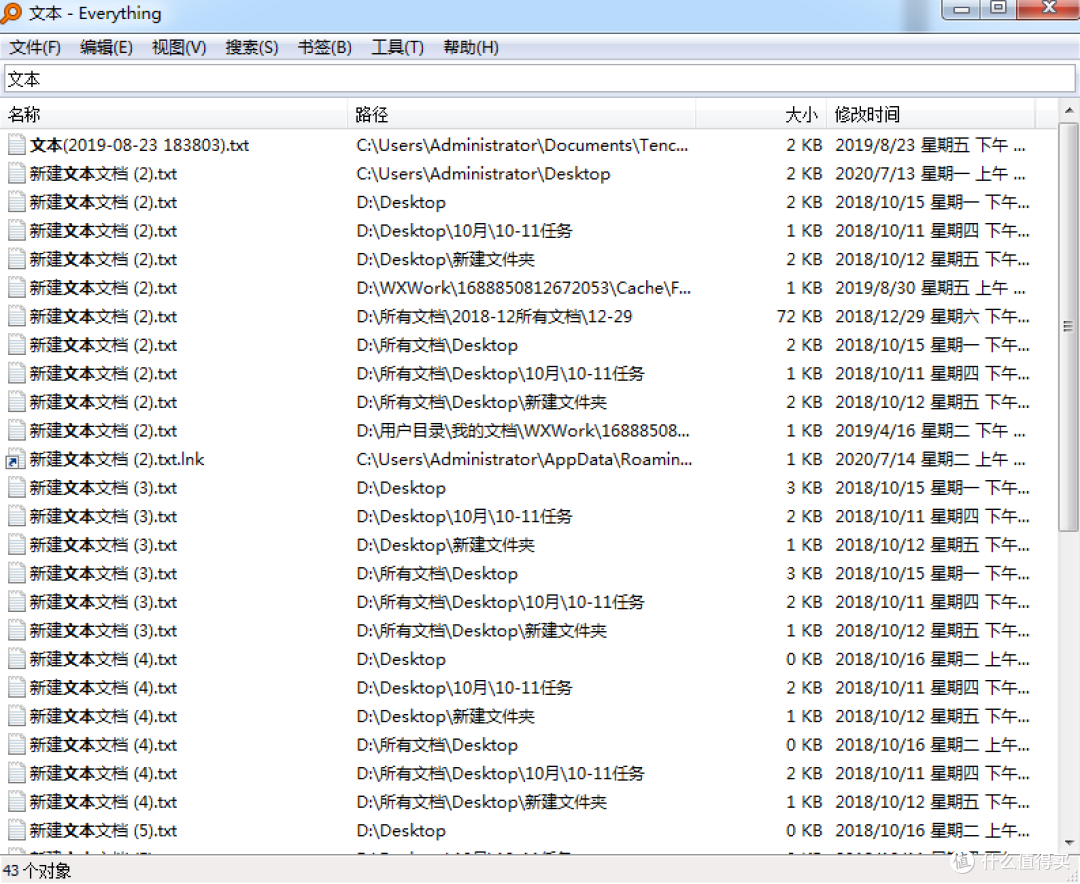Screen dimensions: 1080x884
Task: Sort results by the 名称 column header
Action: [174, 114]
